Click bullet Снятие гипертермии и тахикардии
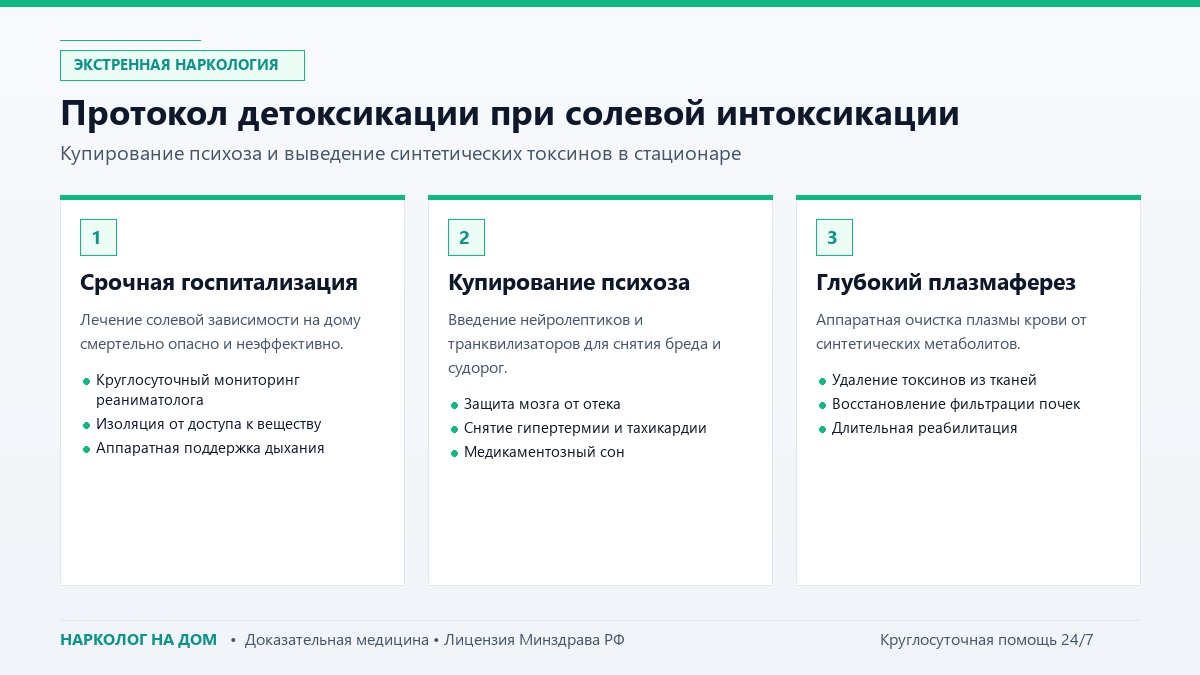The image size is (1200, 675). coord(585,428)
